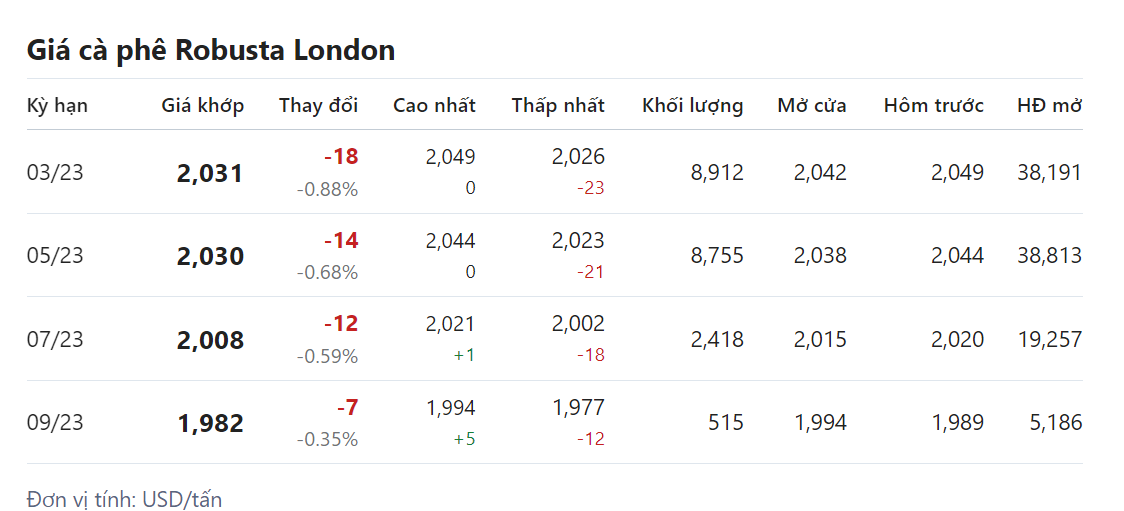The width and height of the screenshot is (1124, 511).
Task: Click the matched price 1,982
Action: [x=210, y=424]
